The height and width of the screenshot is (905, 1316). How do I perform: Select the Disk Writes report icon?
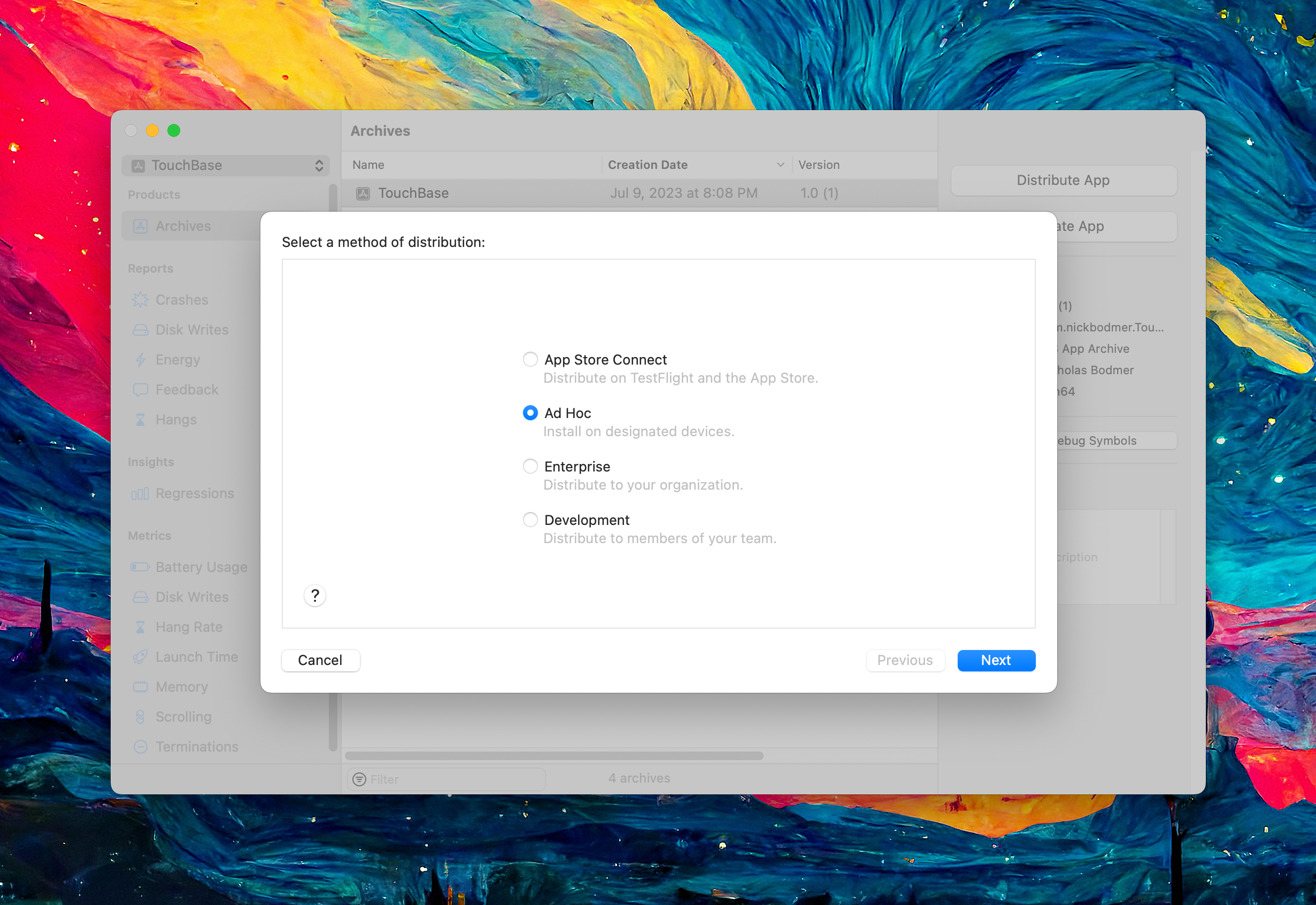point(140,330)
